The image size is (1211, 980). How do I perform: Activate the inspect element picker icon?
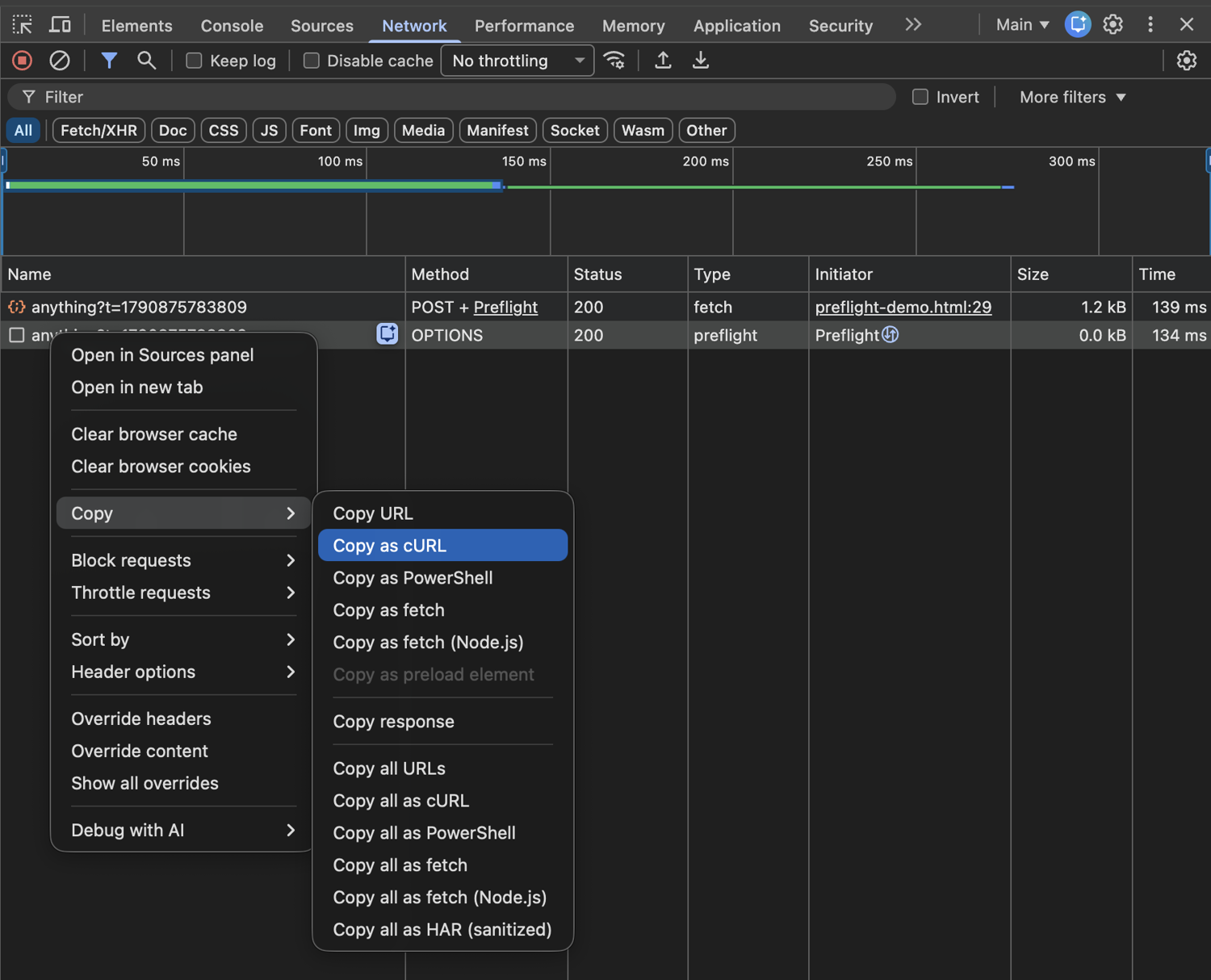coord(23,25)
